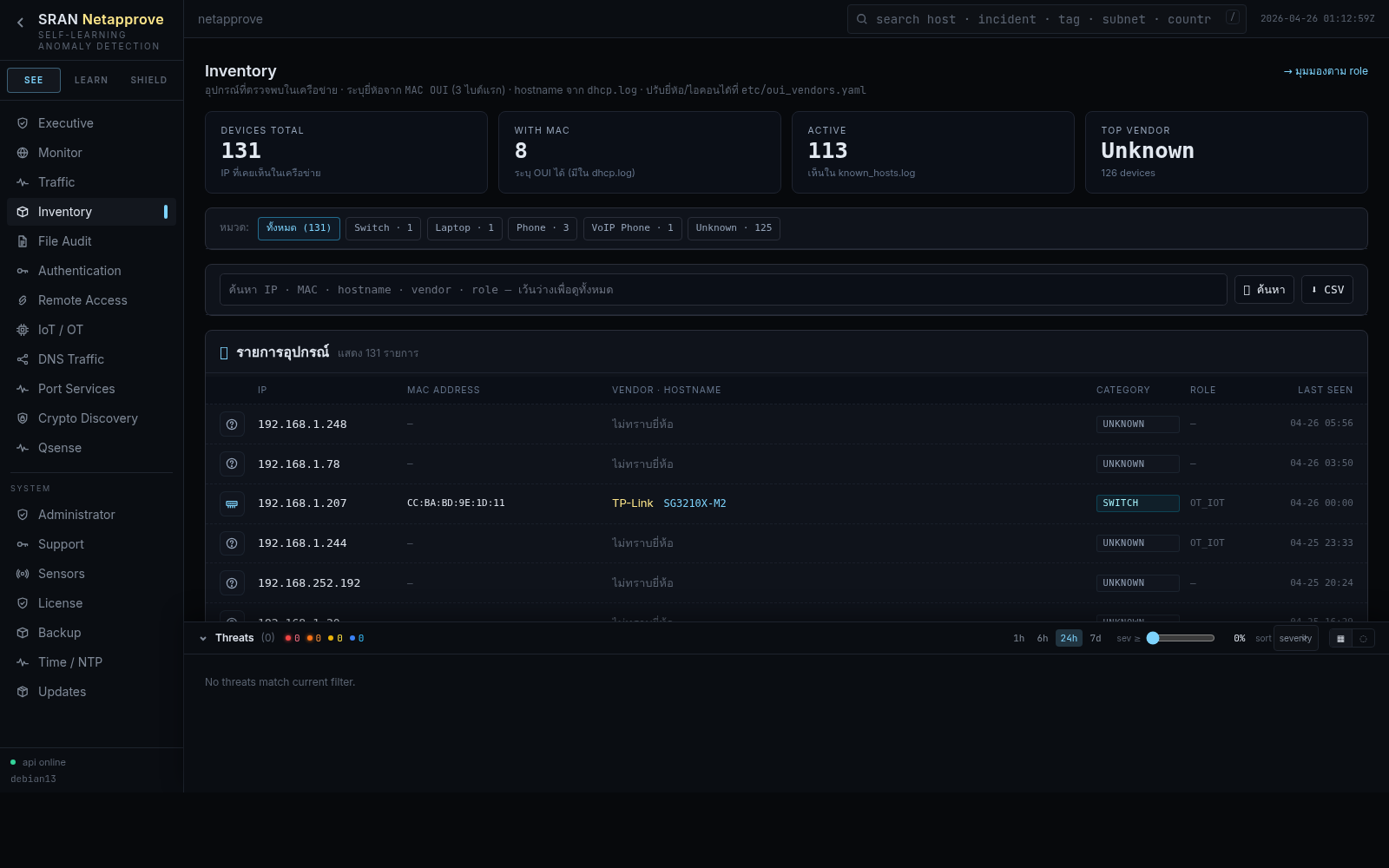Filter devices by Unknown · 125 category
The width and height of the screenshot is (1389, 868).
734,228
